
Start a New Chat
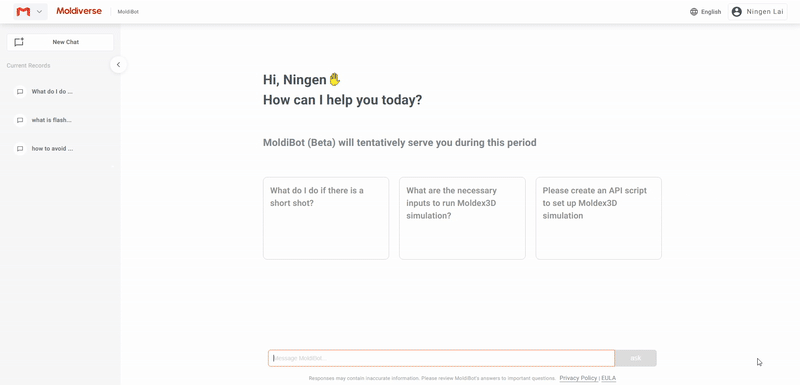click(60, 42)
